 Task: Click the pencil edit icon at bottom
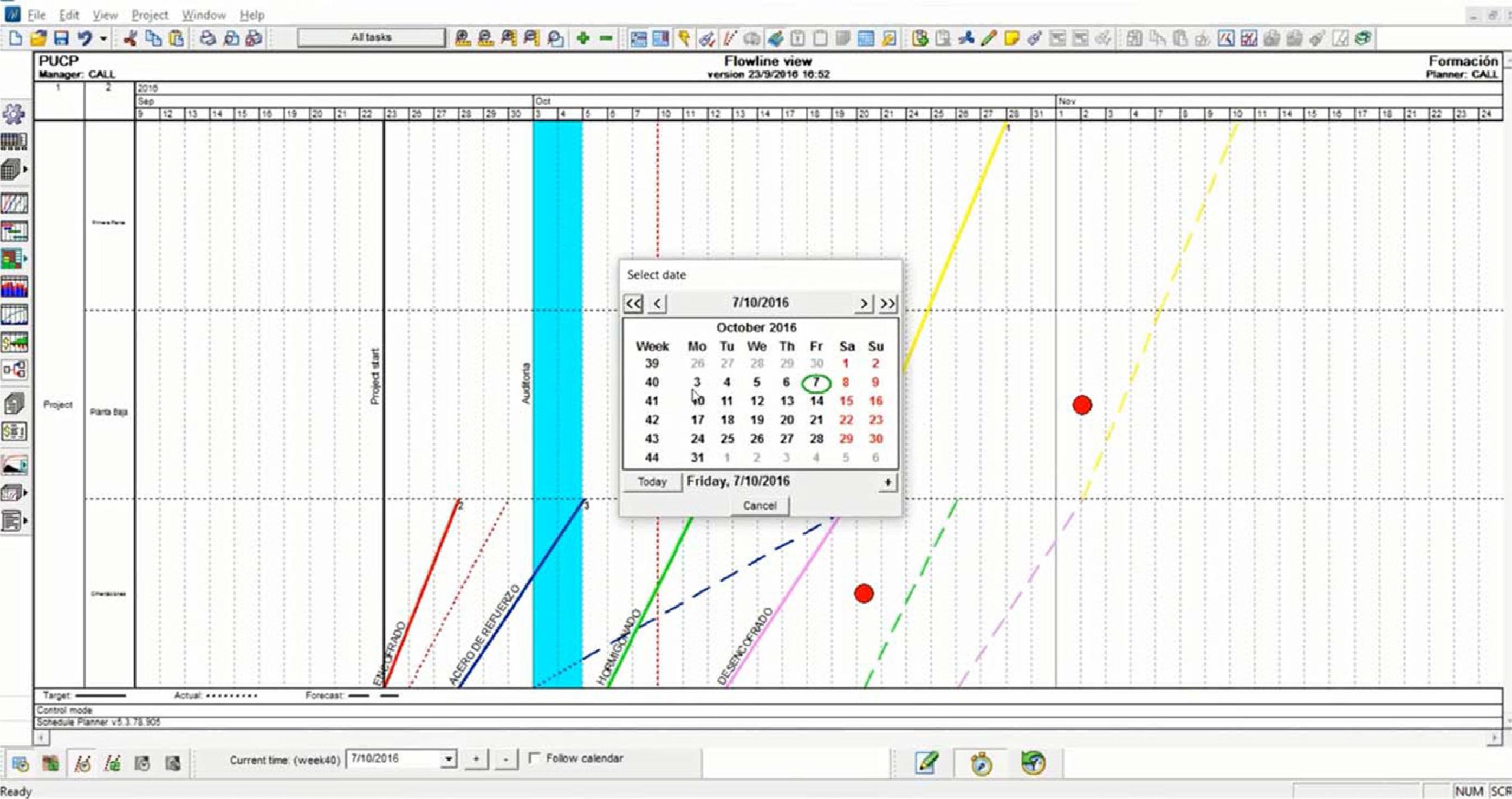pyautogui.click(x=926, y=763)
